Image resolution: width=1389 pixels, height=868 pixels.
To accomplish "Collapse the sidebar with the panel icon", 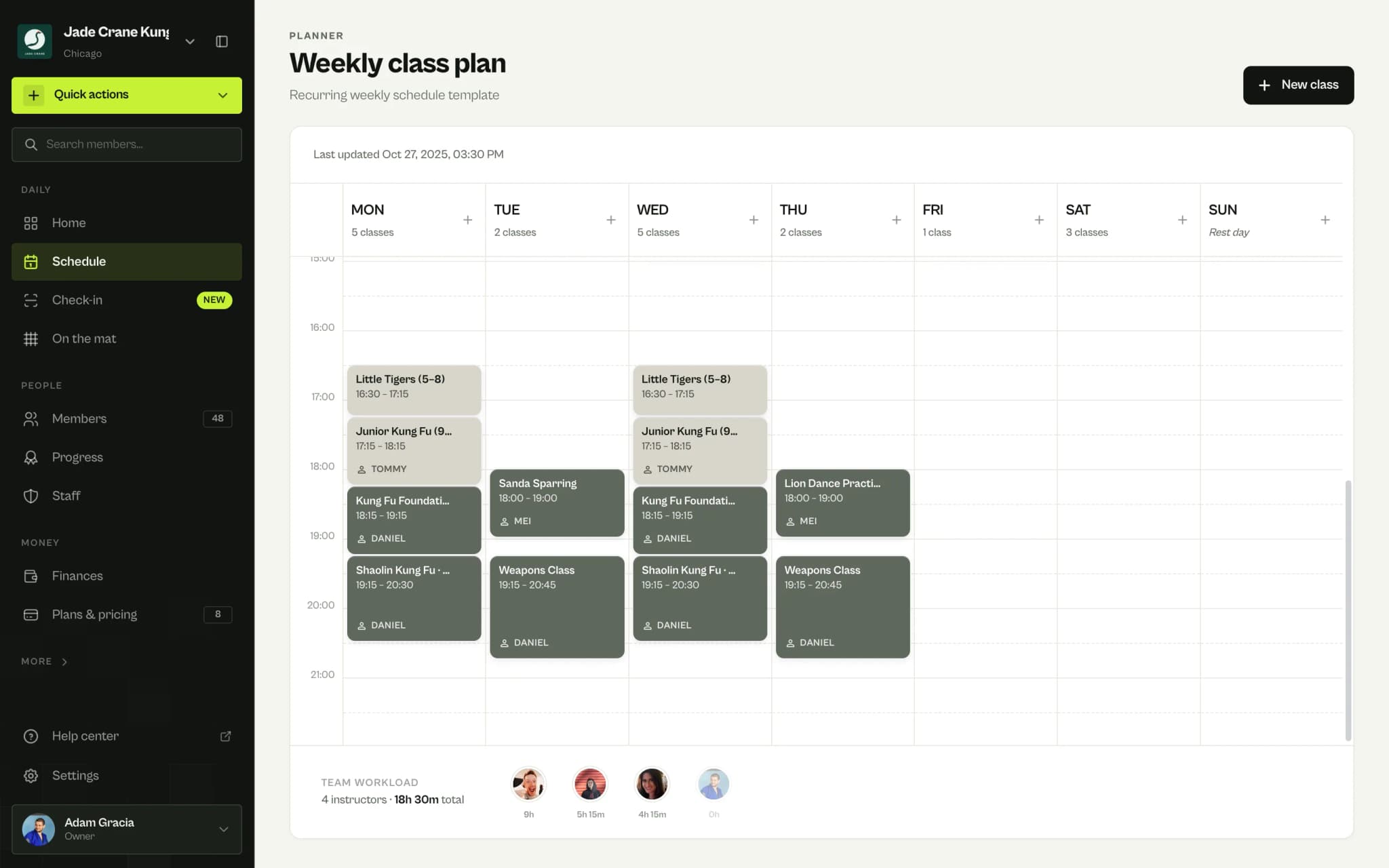I will [x=222, y=41].
